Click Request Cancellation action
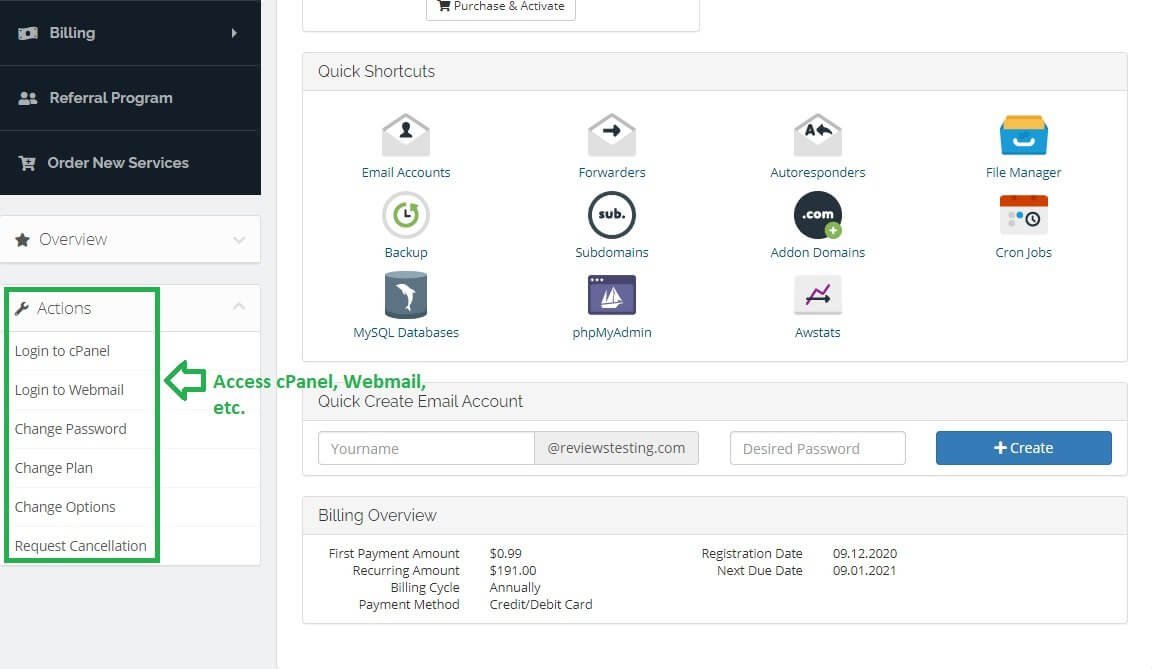 (x=81, y=546)
